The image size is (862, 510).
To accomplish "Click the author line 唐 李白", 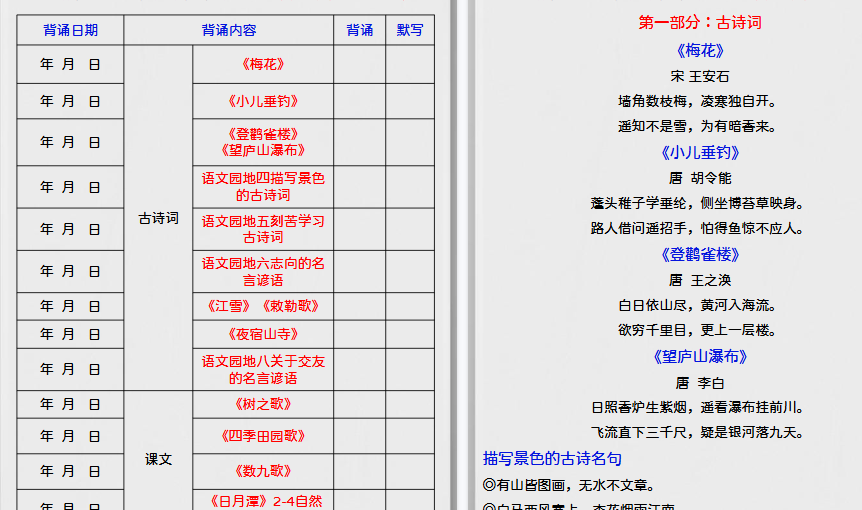I will pyautogui.click(x=700, y=382).
